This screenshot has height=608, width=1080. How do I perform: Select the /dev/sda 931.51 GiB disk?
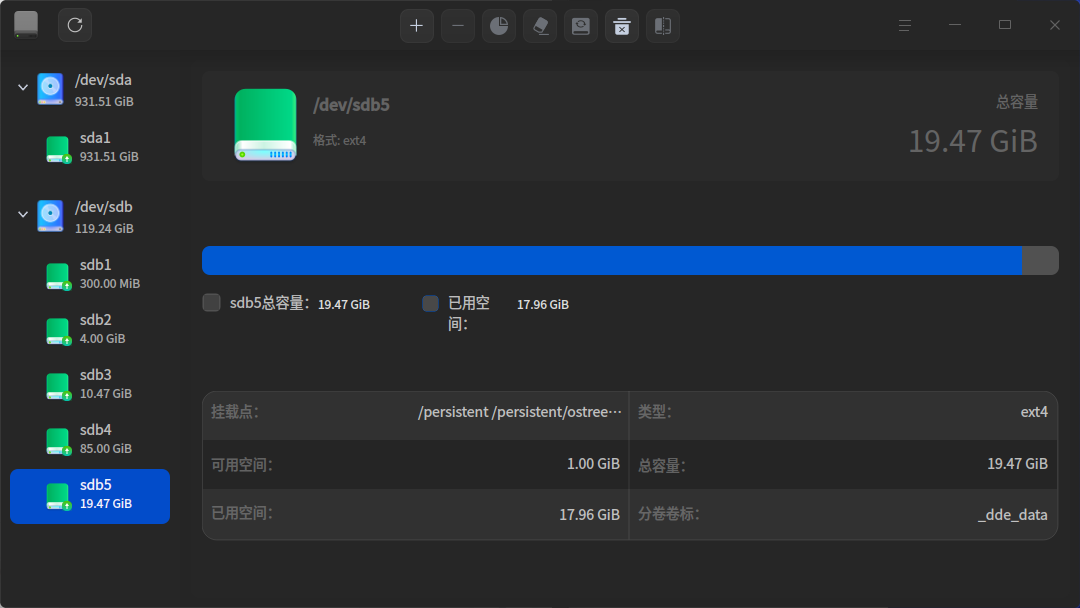point(90,90)
